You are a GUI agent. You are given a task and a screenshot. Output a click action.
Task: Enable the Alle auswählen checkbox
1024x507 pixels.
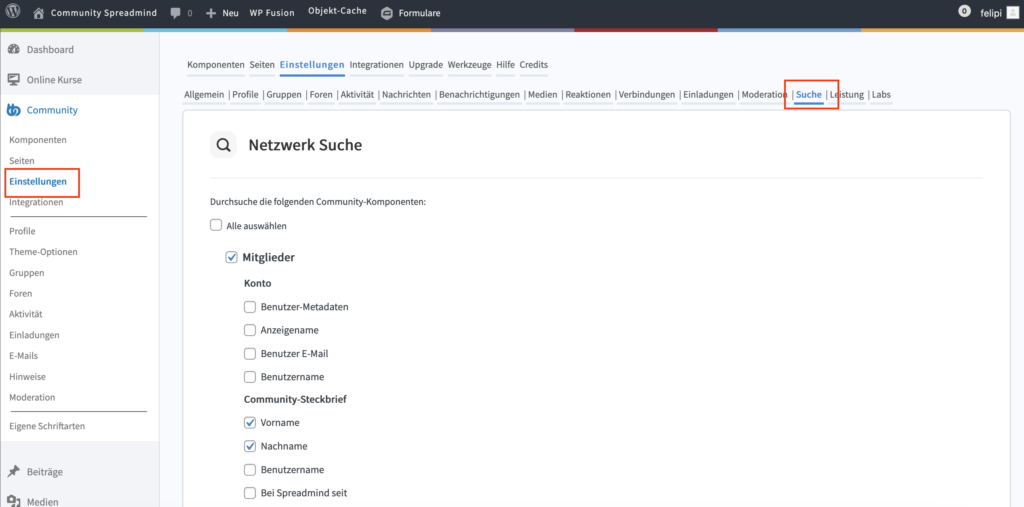(x=216, y=225)
